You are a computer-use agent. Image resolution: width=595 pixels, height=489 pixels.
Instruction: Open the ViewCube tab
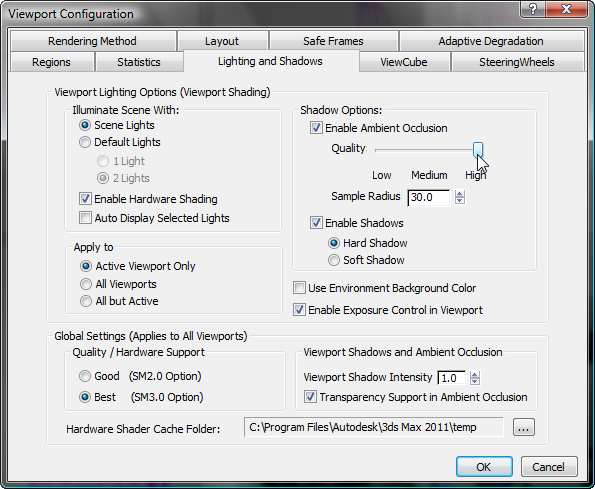pos(404,62)
